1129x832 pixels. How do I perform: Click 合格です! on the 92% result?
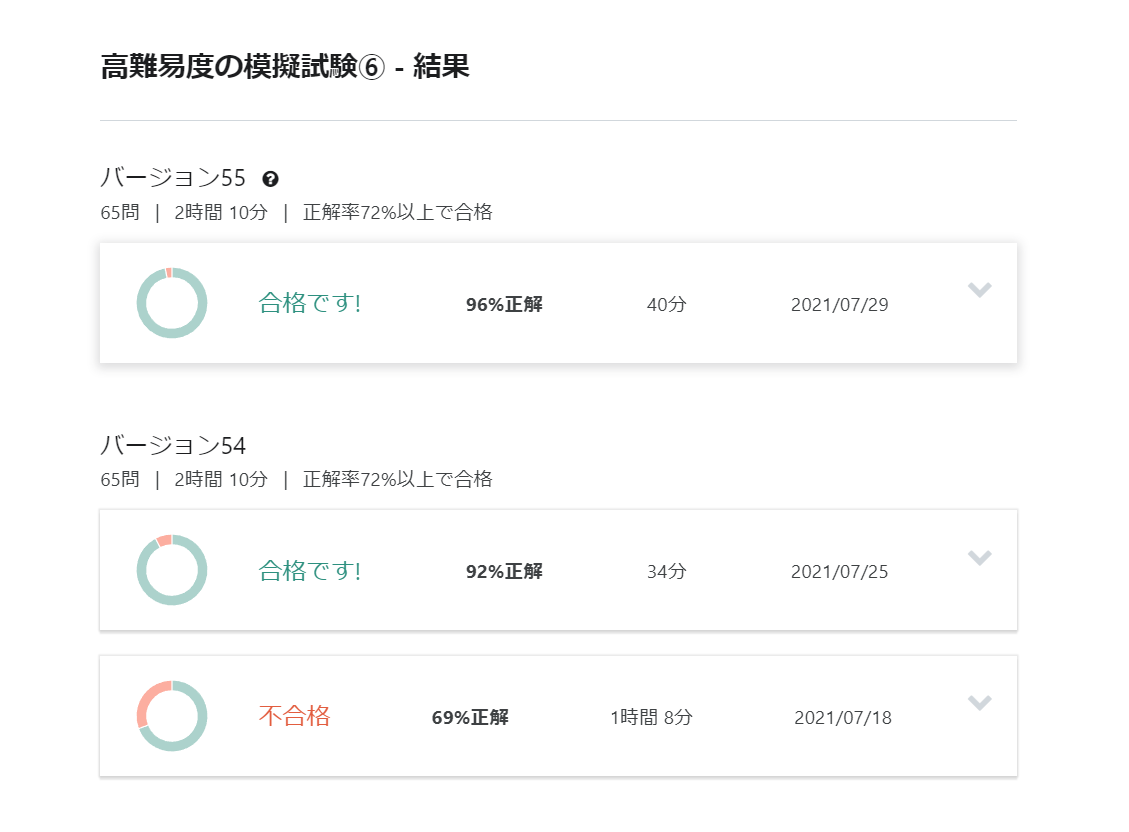point(310,571)
